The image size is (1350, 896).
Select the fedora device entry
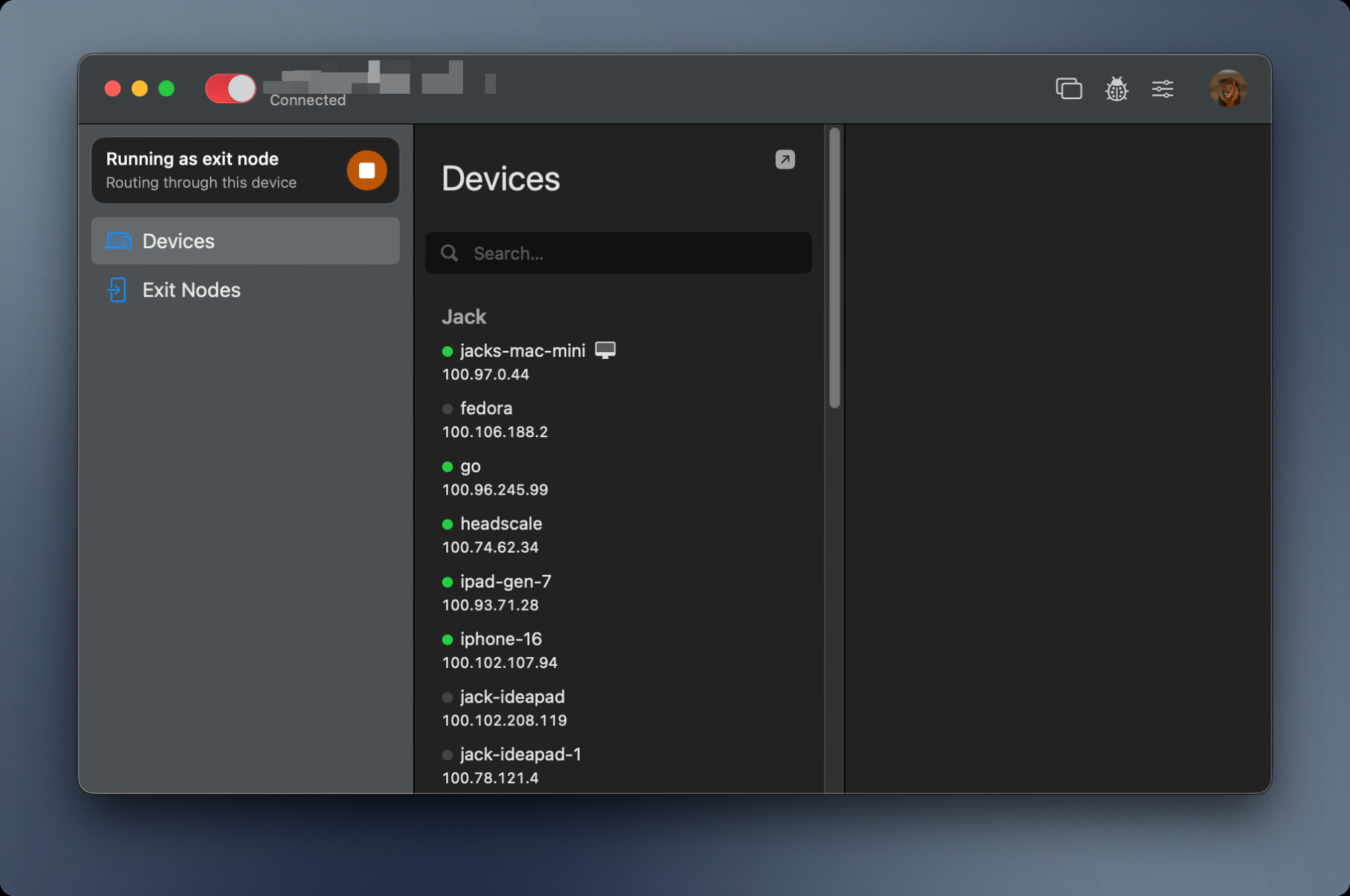[486, 409]
